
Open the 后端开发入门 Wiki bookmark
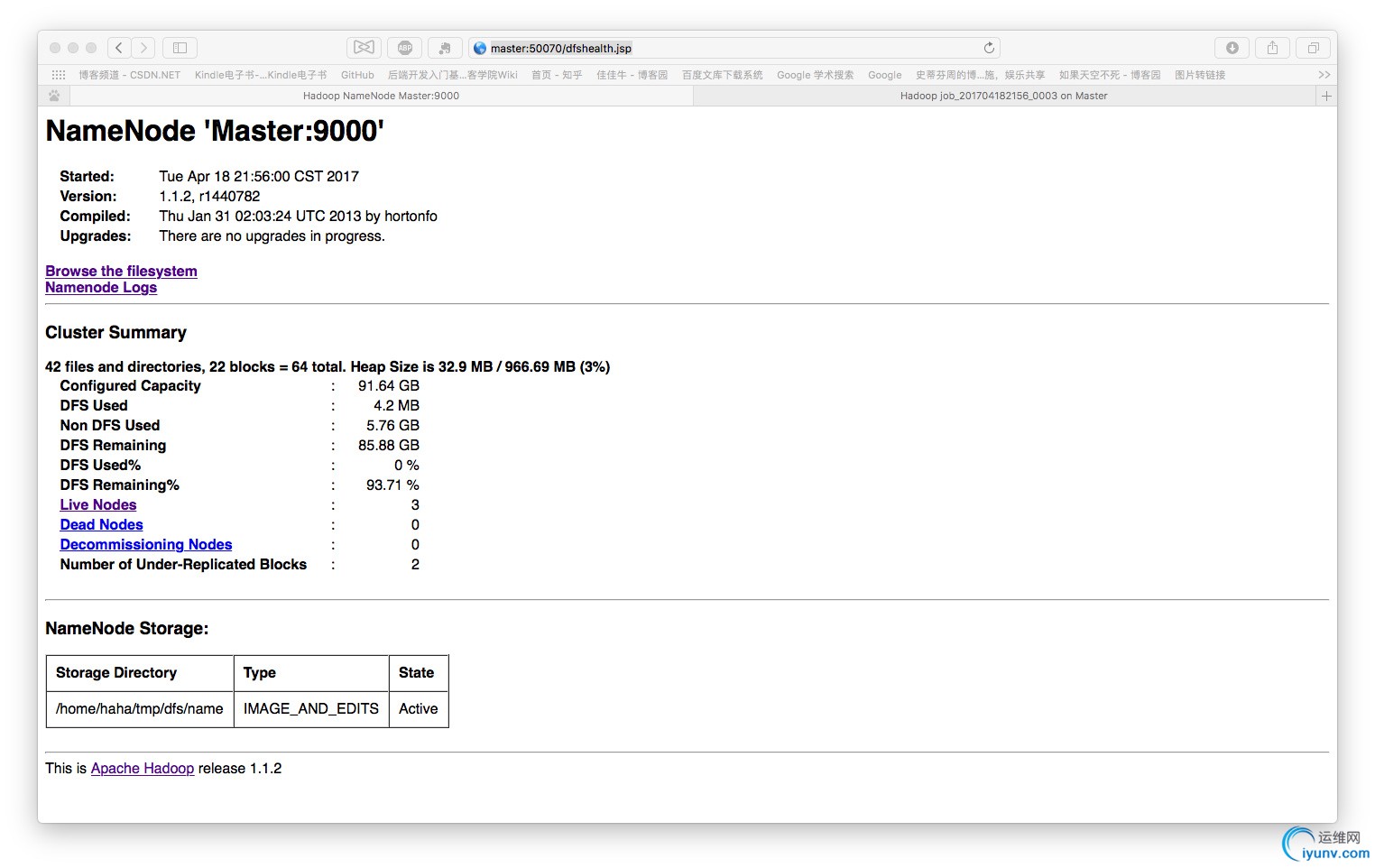[x=452, y=75]
